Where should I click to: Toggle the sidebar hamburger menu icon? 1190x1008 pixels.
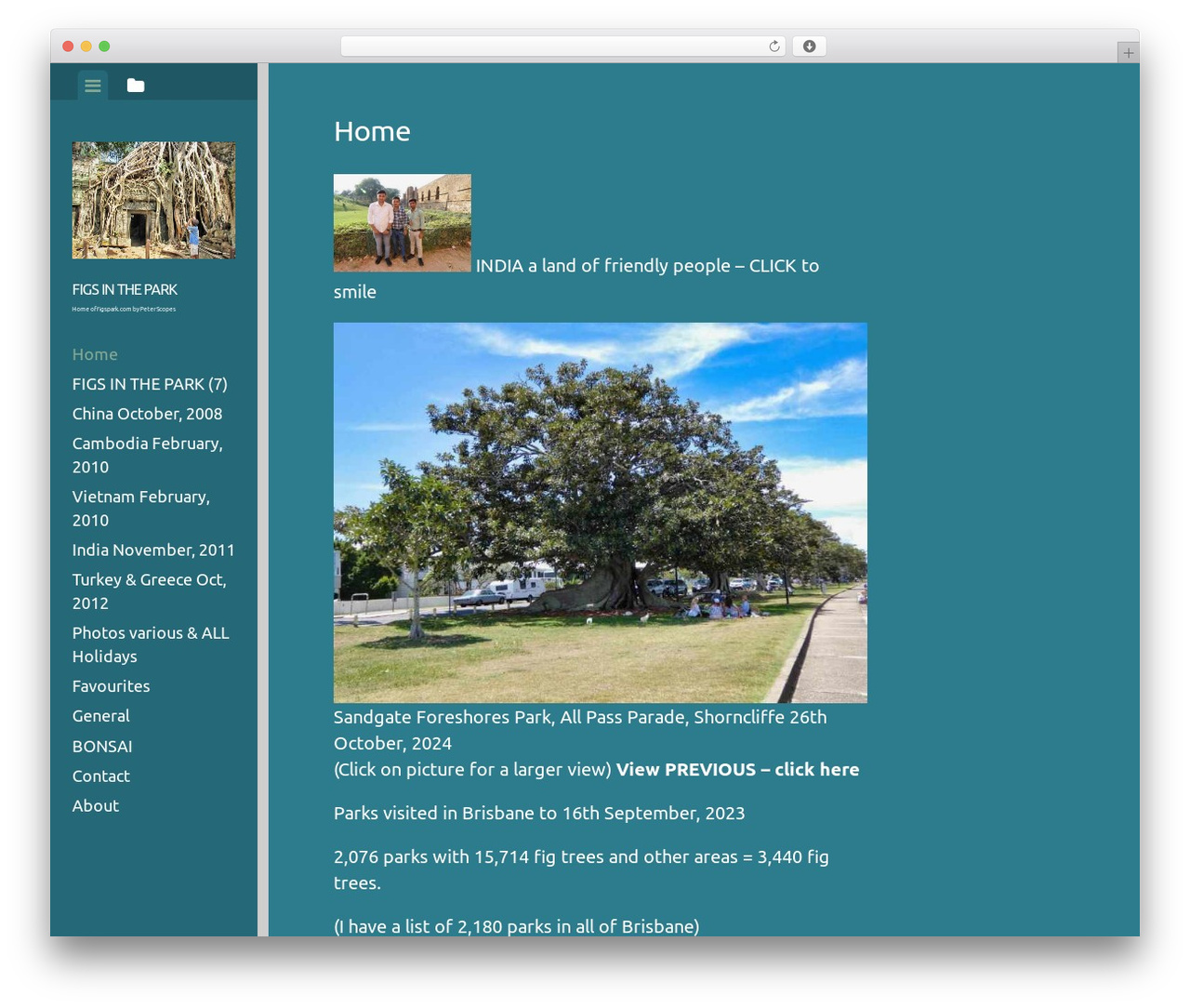[92, 86]
